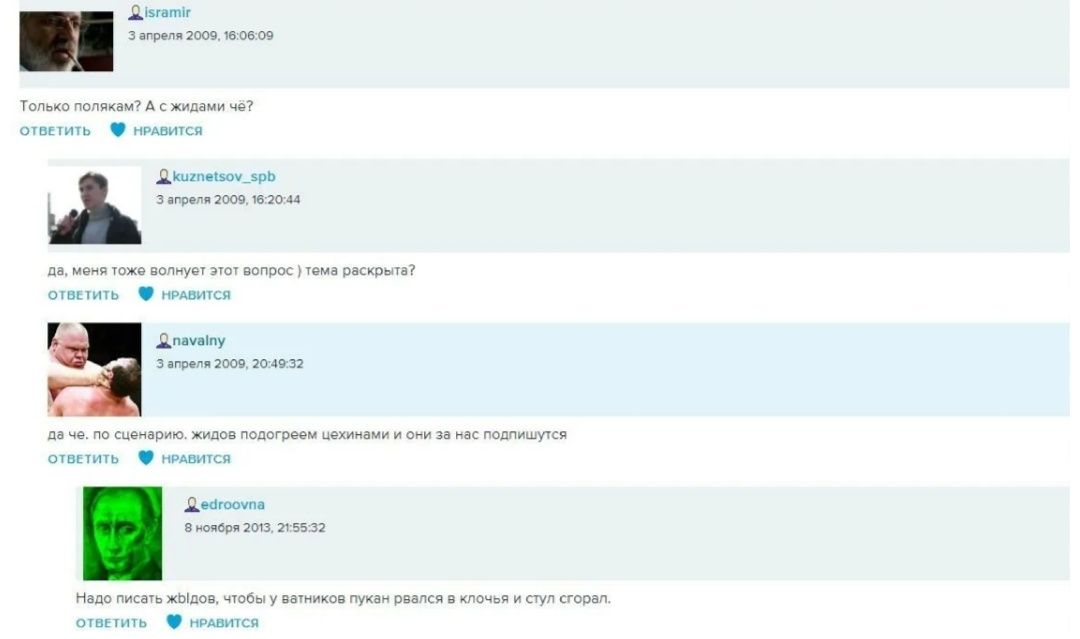Reply to isramir's comment via ОТВЕТИТЬ

coord(55,131)
